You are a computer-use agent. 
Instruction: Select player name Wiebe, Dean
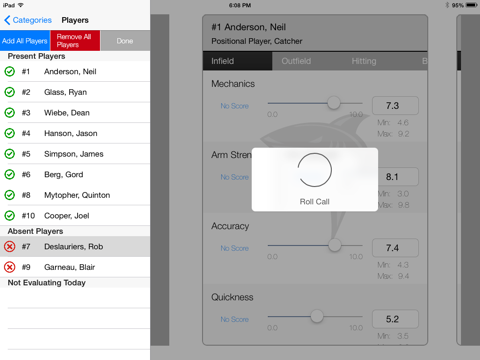67,113
